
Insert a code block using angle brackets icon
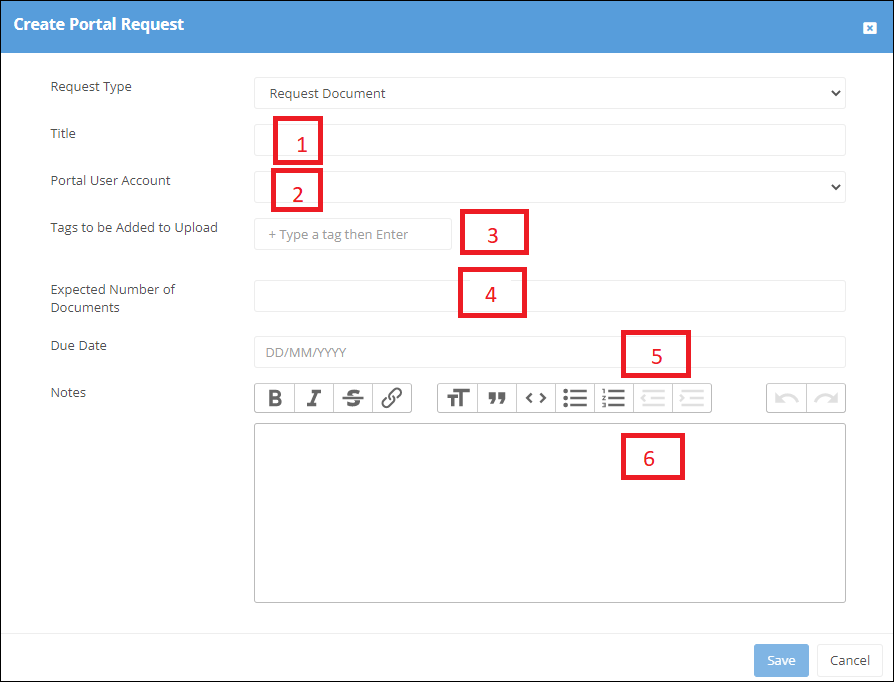536,397
